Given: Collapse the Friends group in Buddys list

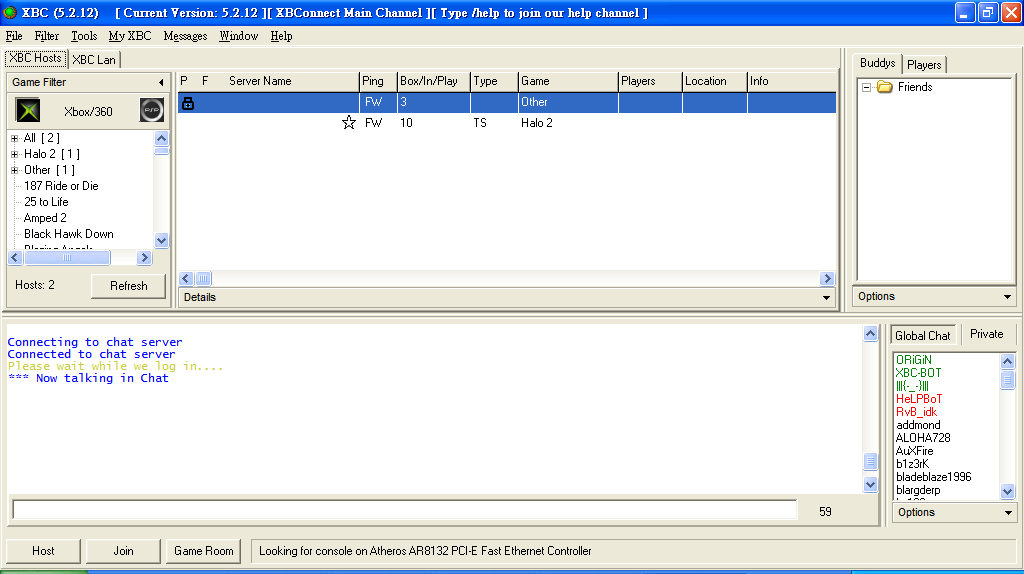Looking at the screenshot, I should pyautogui.click(x=866, y=87).
